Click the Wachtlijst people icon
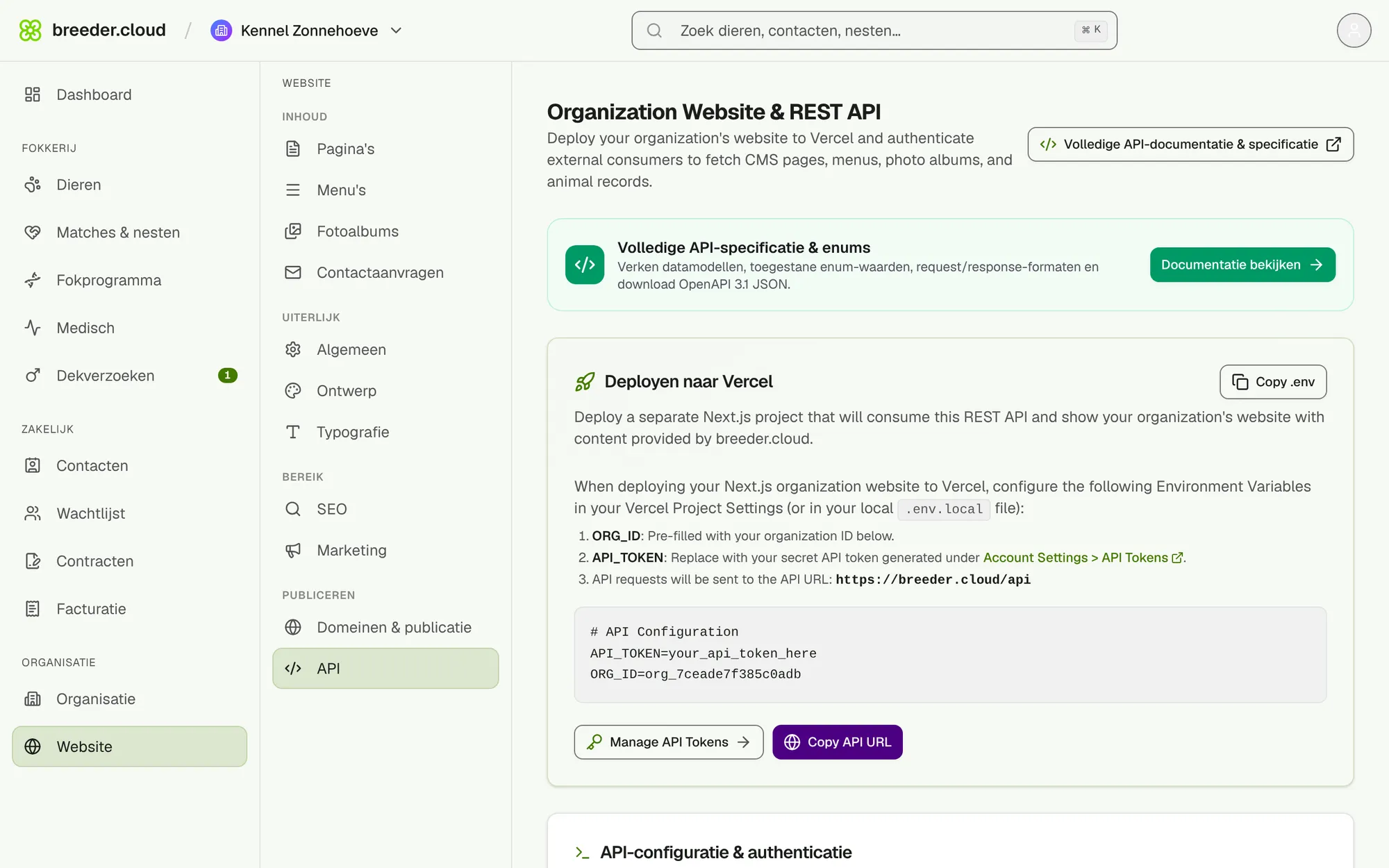This screenshot has height=868, width=1389. click(33, 513)
